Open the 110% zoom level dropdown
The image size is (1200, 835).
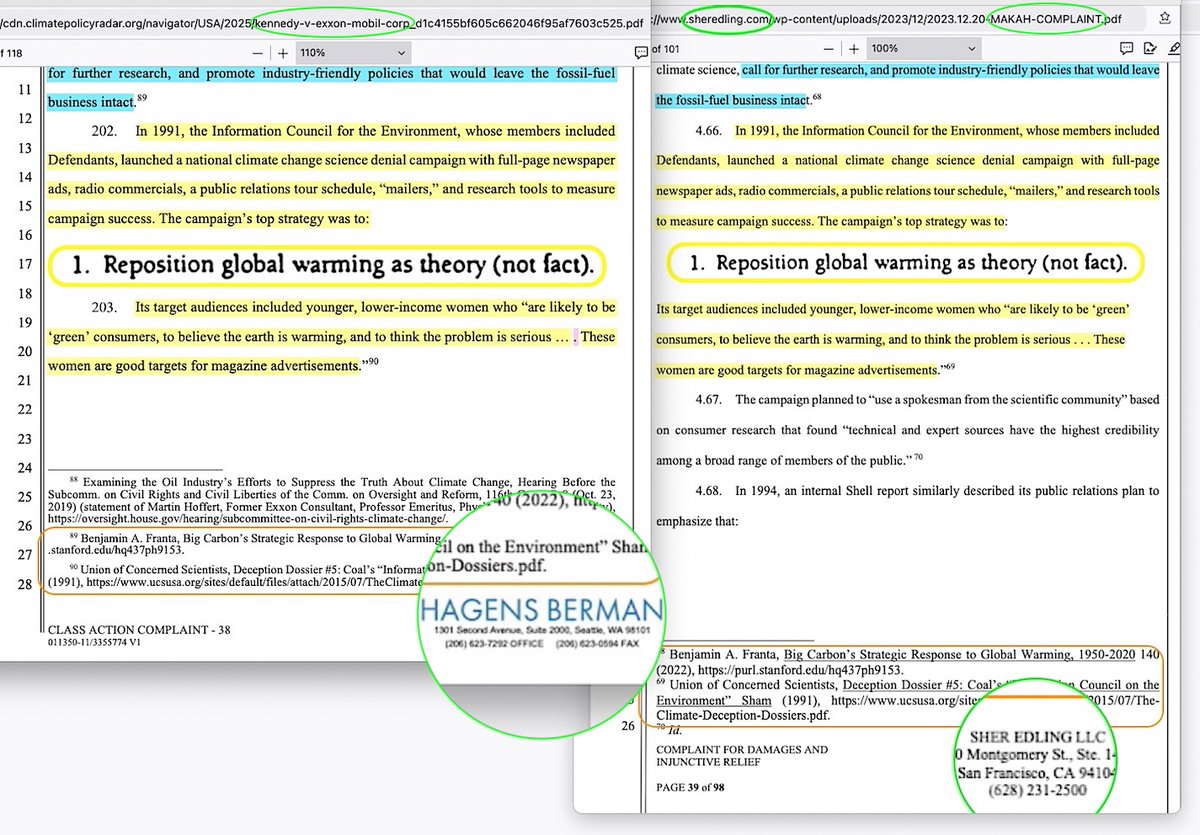click(x=353, y=52)
